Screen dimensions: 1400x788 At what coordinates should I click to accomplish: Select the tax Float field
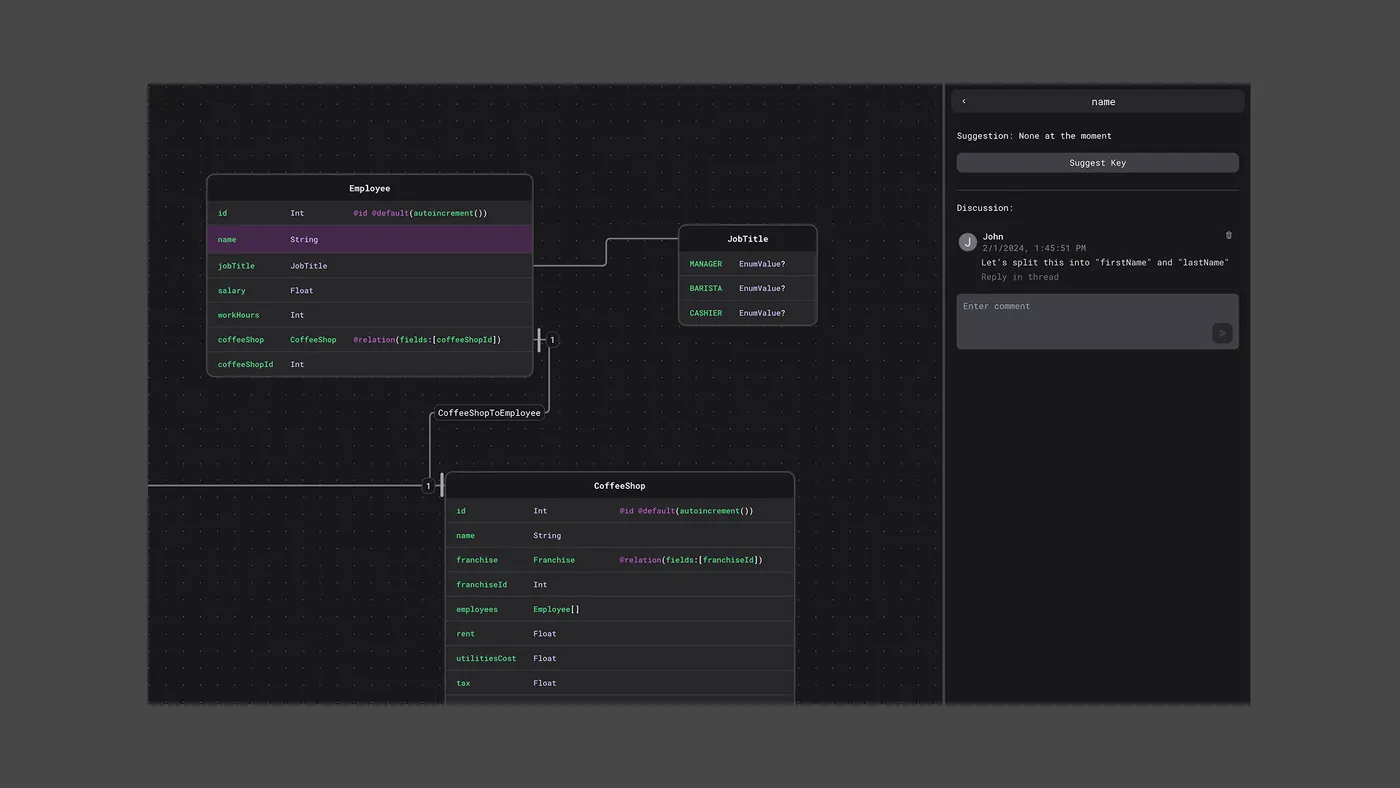click(620, 683)
